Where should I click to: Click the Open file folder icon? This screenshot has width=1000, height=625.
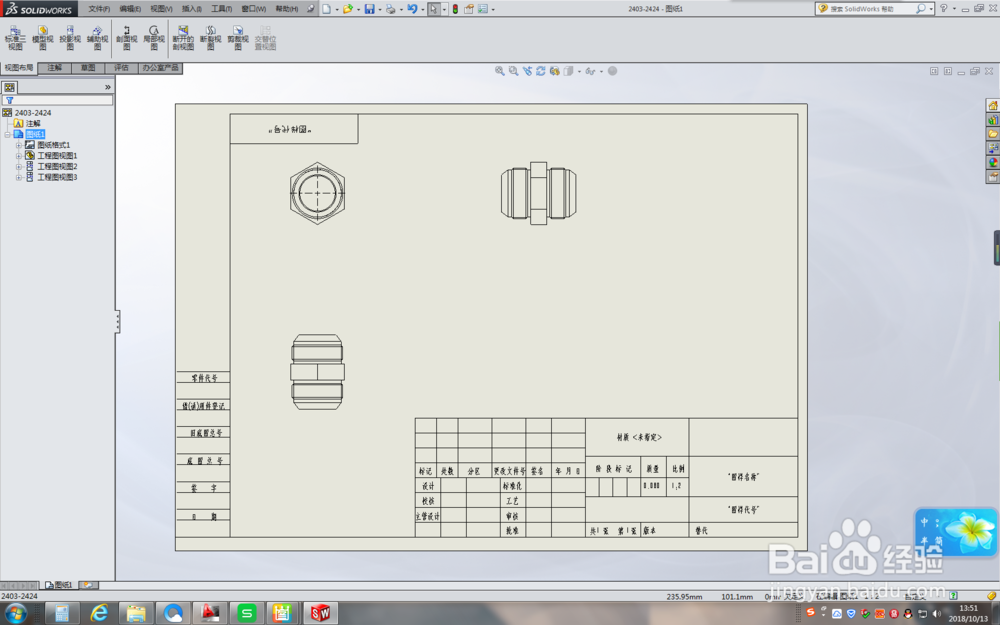click(348, 9)
